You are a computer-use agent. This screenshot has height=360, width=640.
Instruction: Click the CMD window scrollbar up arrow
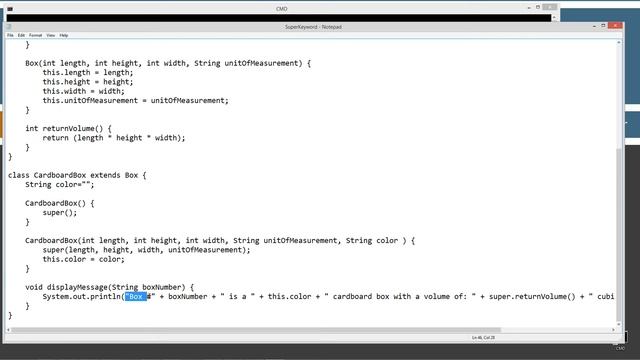[554, 18]
